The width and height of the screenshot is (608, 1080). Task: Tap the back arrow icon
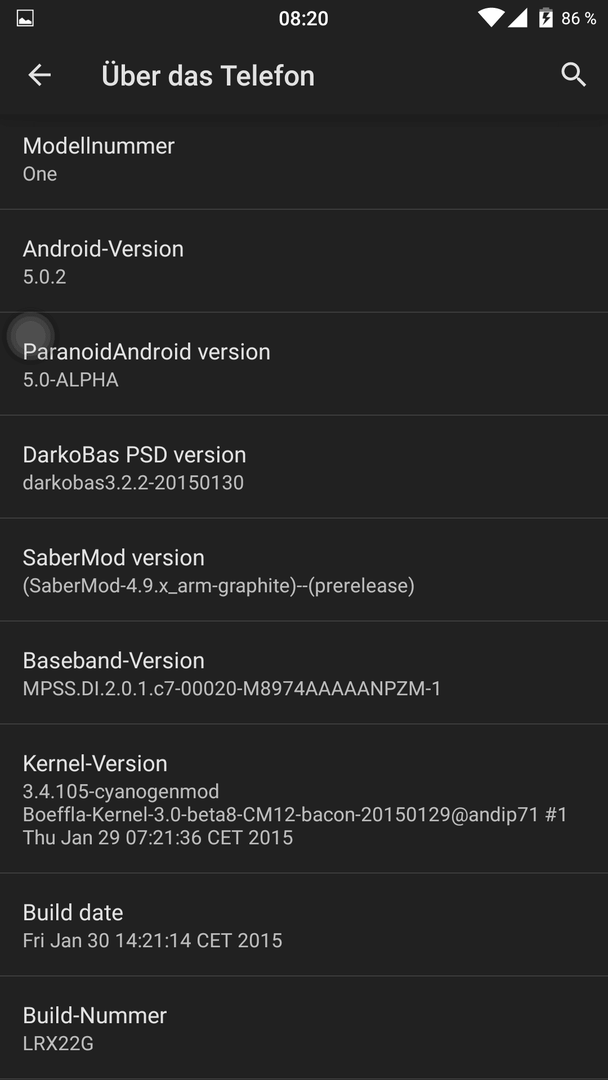[39, 75]
